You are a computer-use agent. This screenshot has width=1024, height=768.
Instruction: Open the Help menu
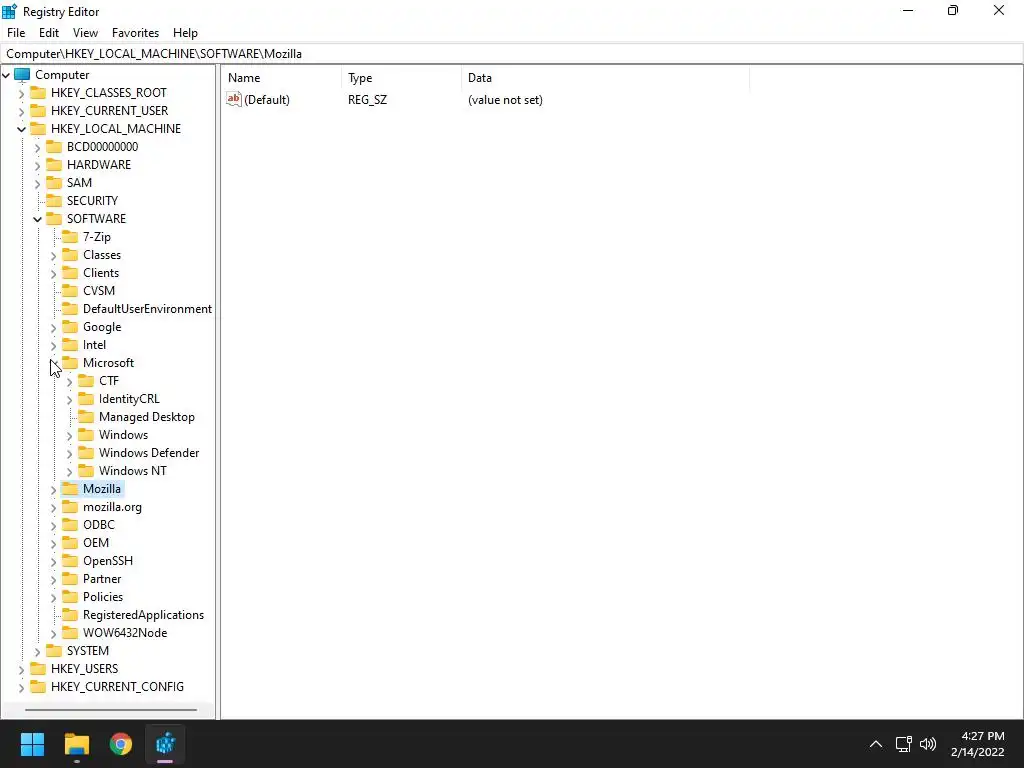point(185,33)
